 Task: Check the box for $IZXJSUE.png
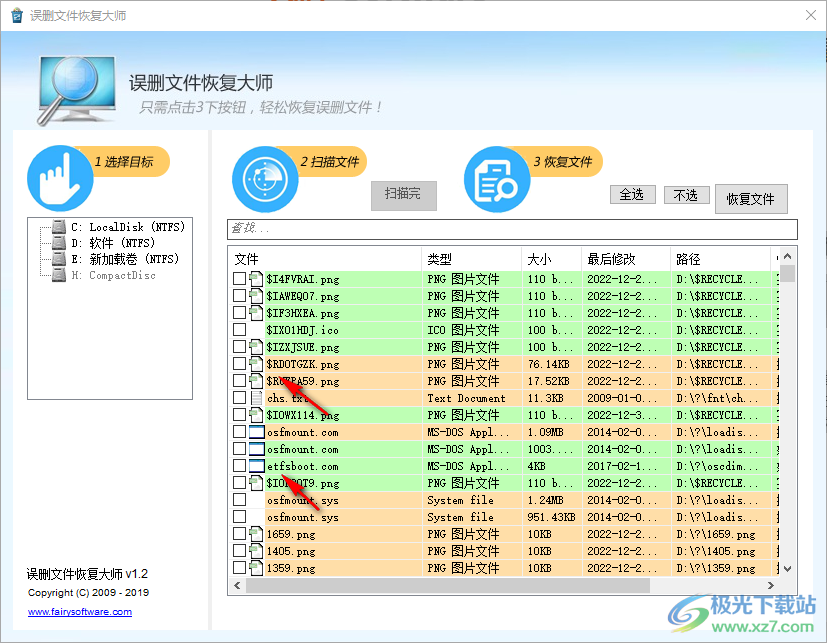coord(239,347)
